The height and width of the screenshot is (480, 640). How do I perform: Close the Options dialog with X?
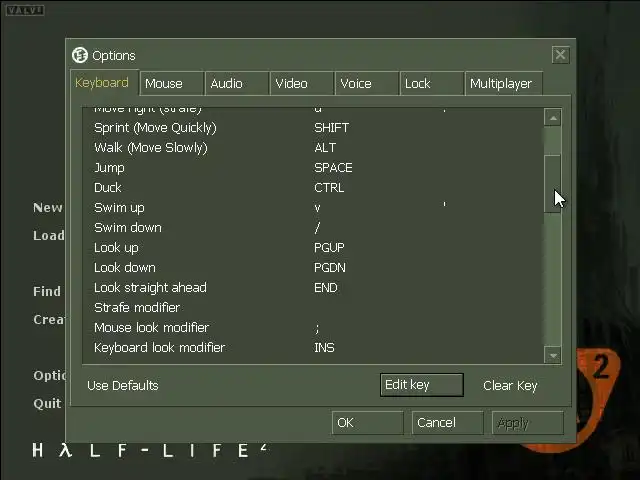(x=560, y=54)
